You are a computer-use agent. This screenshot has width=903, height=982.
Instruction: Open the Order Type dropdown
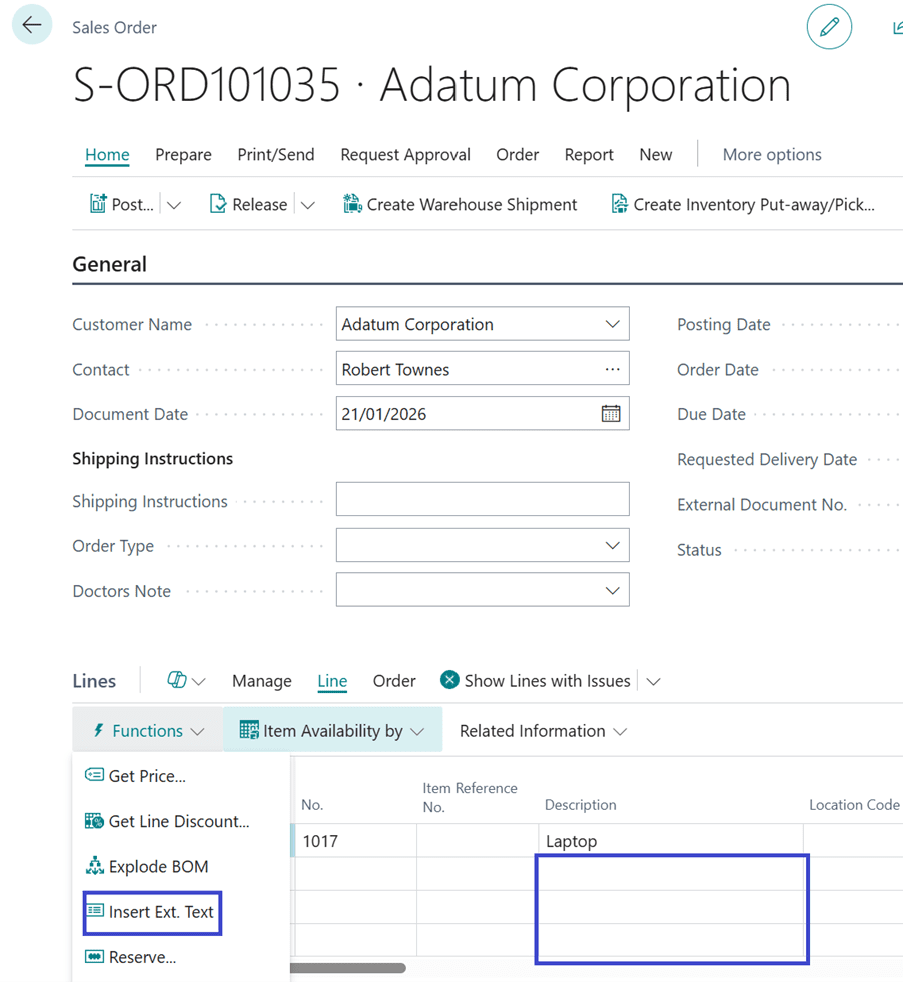612,546
